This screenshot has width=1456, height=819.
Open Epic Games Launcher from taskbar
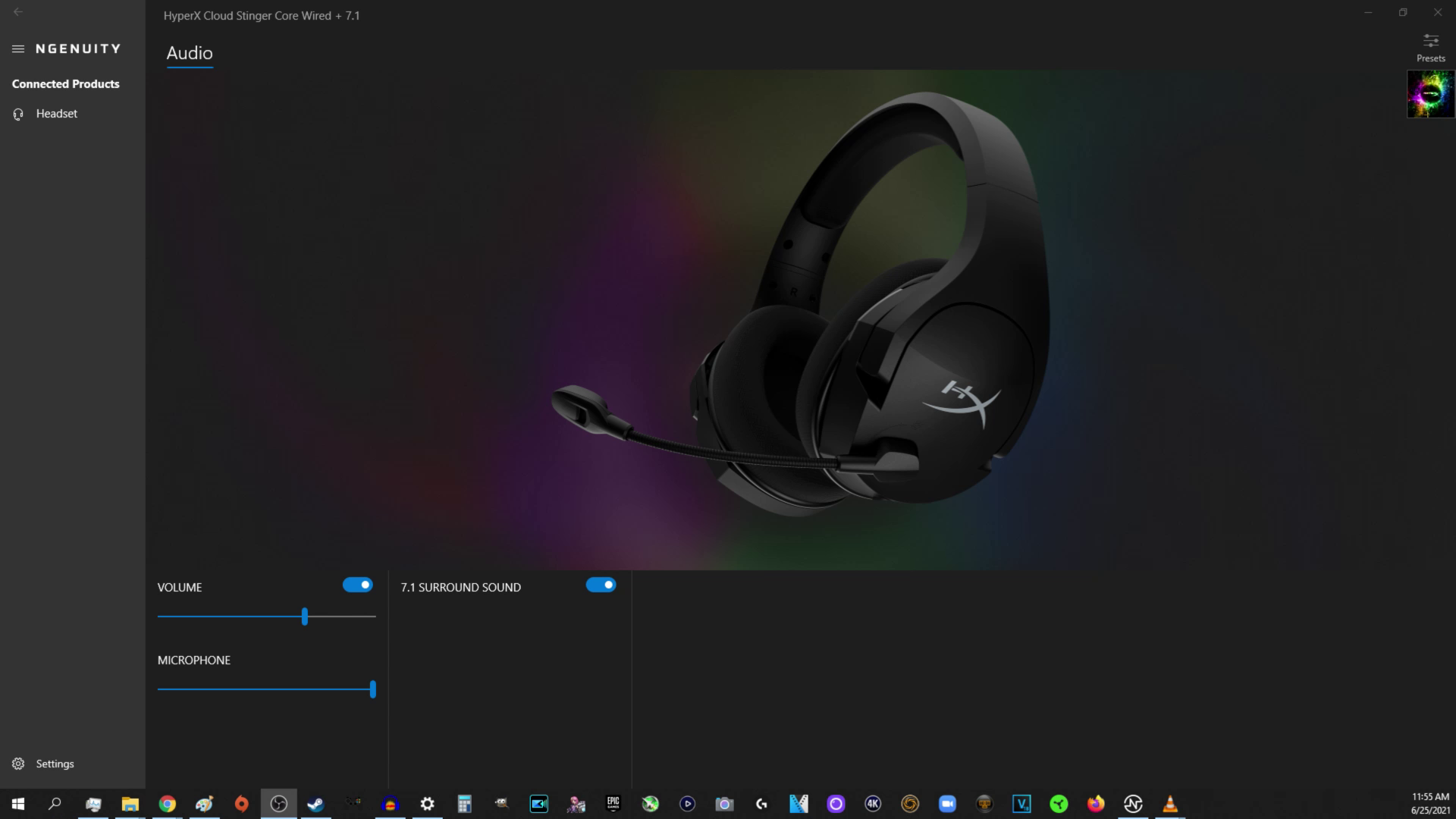[x=613, y=804]
